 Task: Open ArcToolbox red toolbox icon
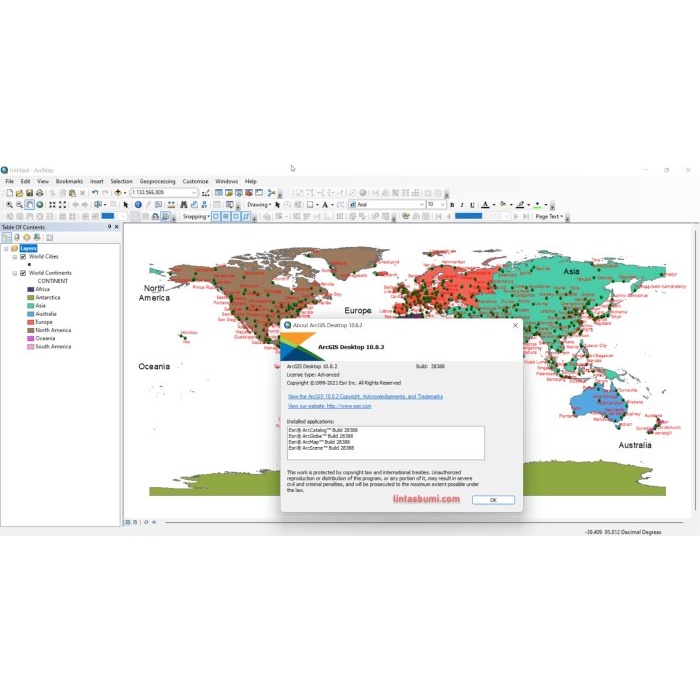249,193
